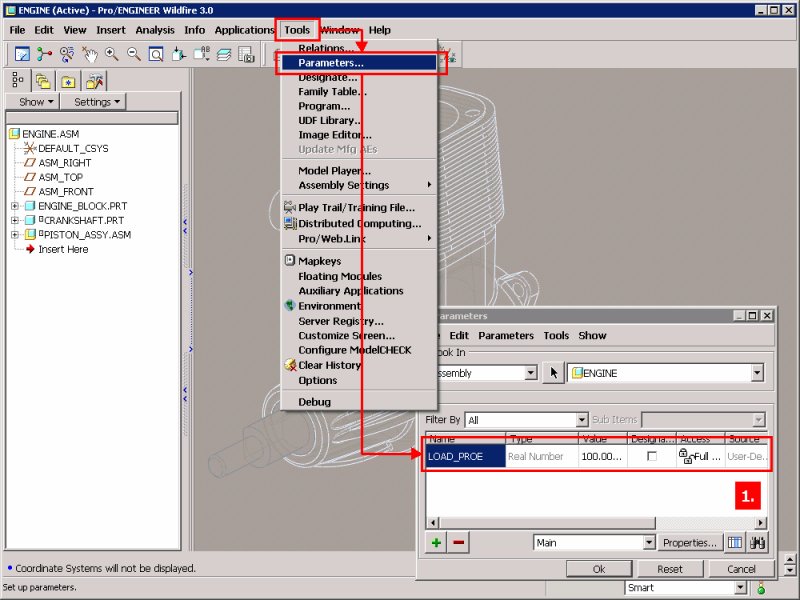Click the Properties... button
Viewport: 800px width, 600px height.
tap(690, 542)
